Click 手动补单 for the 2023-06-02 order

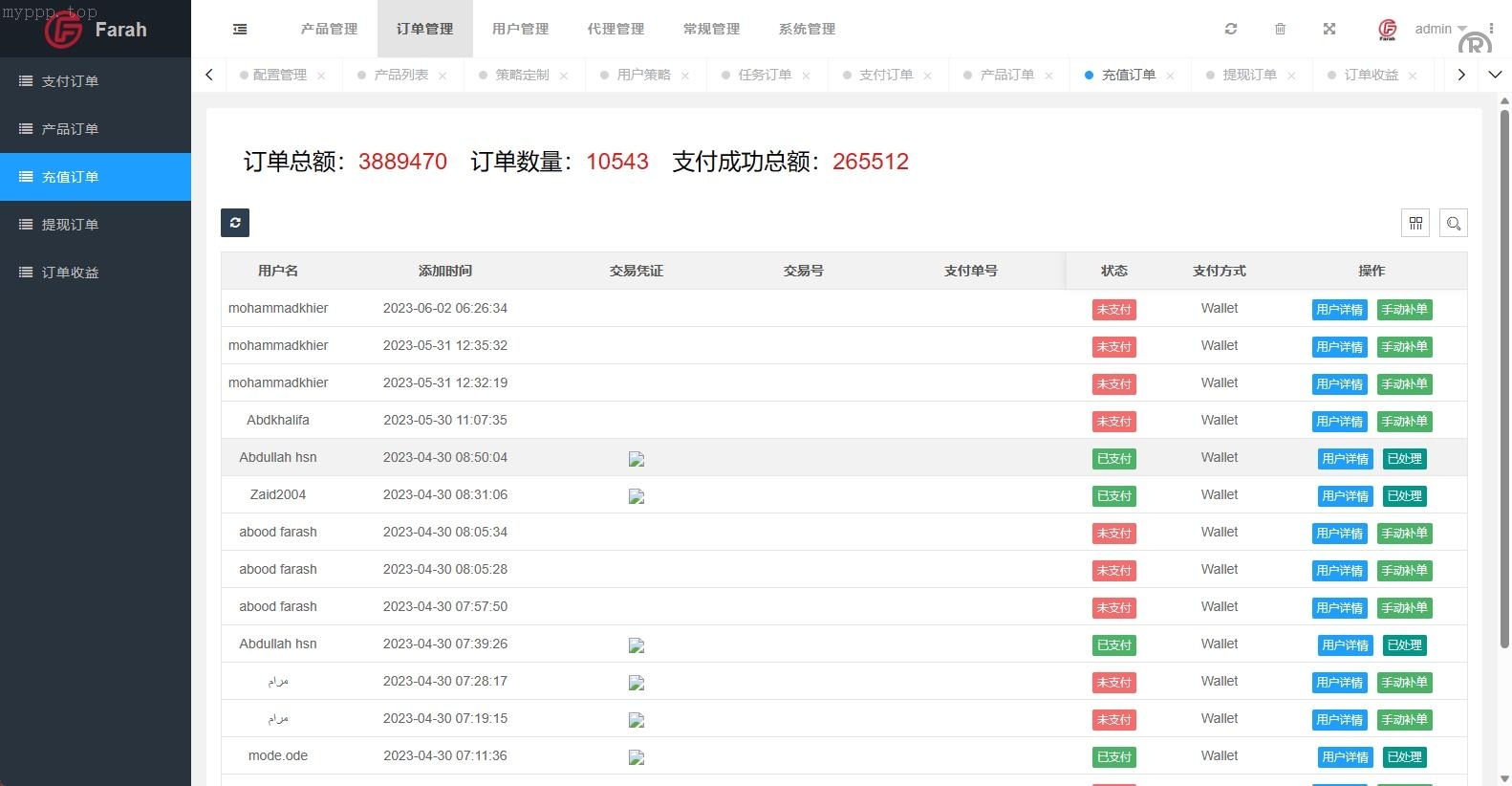click(x=1404, y=310)
